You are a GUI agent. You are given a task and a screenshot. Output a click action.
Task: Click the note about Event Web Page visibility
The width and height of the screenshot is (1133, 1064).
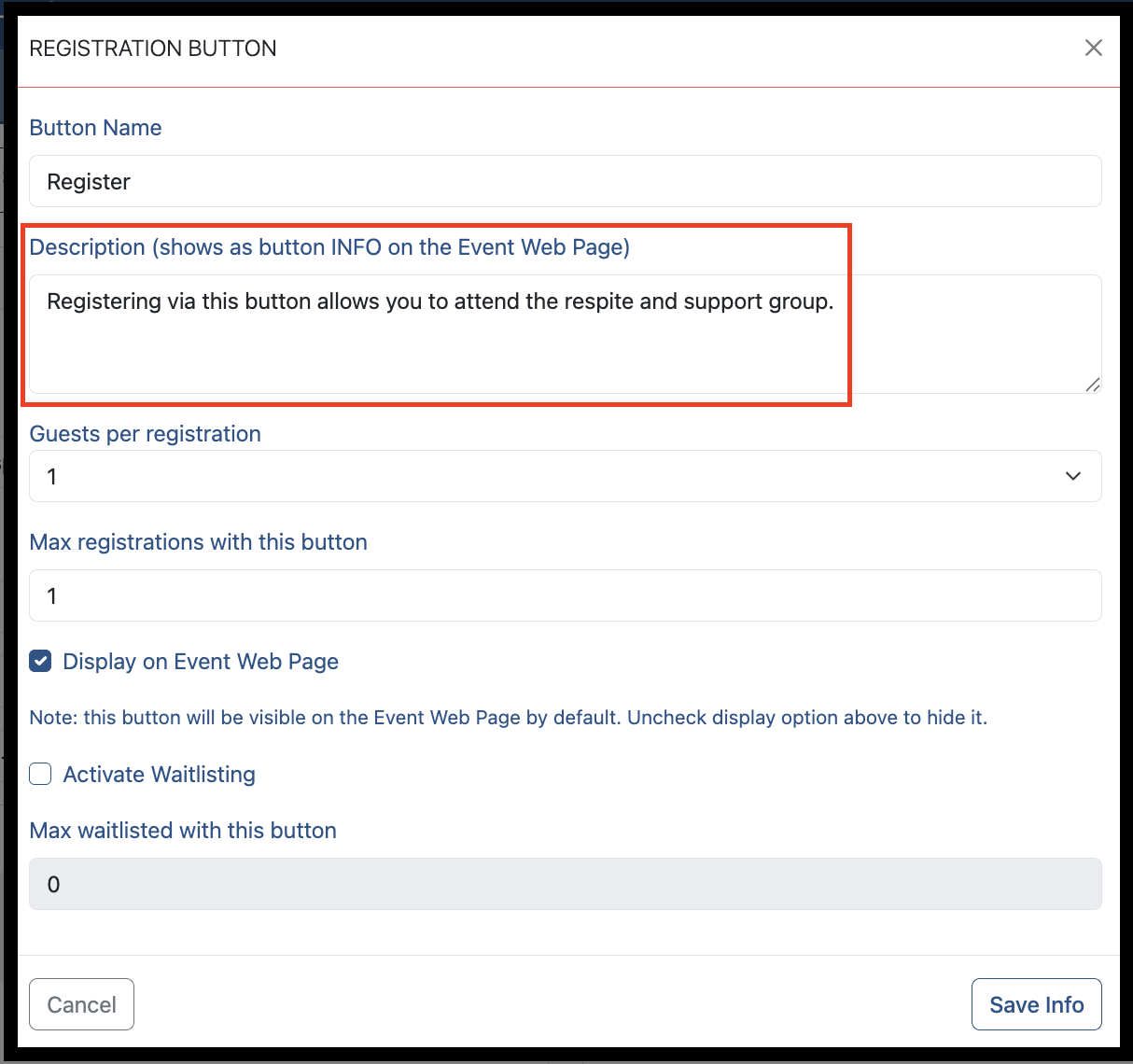pyautogui.click(x=509, y=718)
